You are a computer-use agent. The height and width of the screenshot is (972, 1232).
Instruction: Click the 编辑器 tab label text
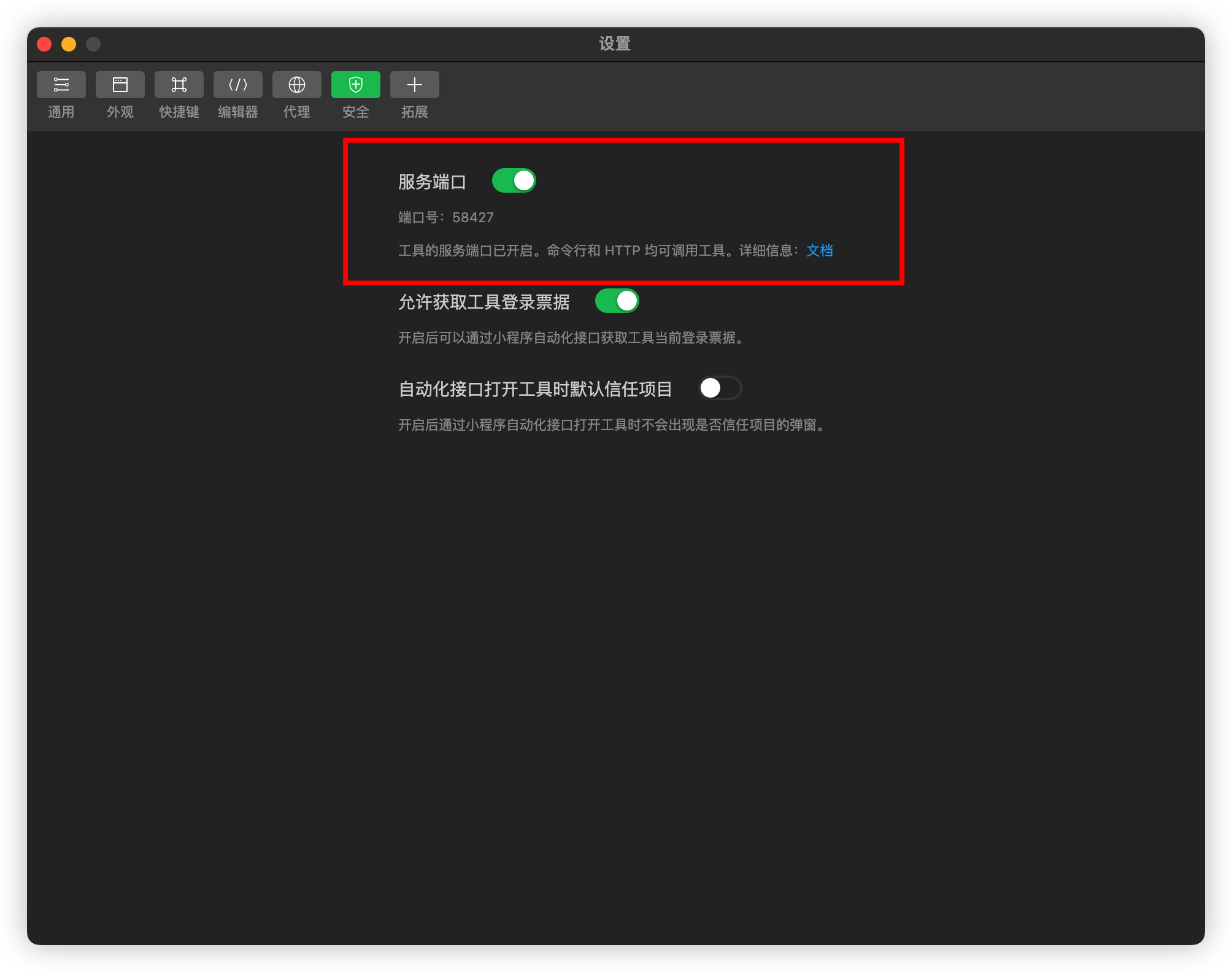pos(238,112)
